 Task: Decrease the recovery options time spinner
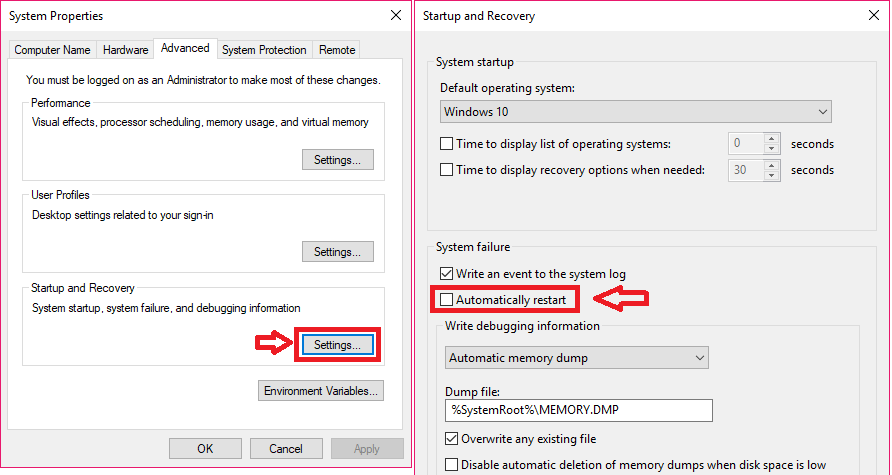coord(771,175)
